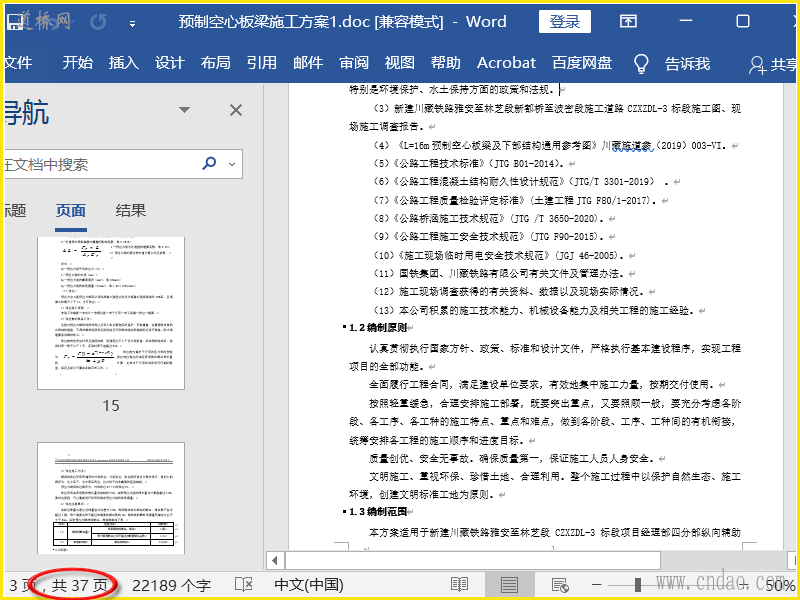The height and width of the screenshot is (600, 800).
Task: Click the zoom out minus button
Action: tap(596, 585)
